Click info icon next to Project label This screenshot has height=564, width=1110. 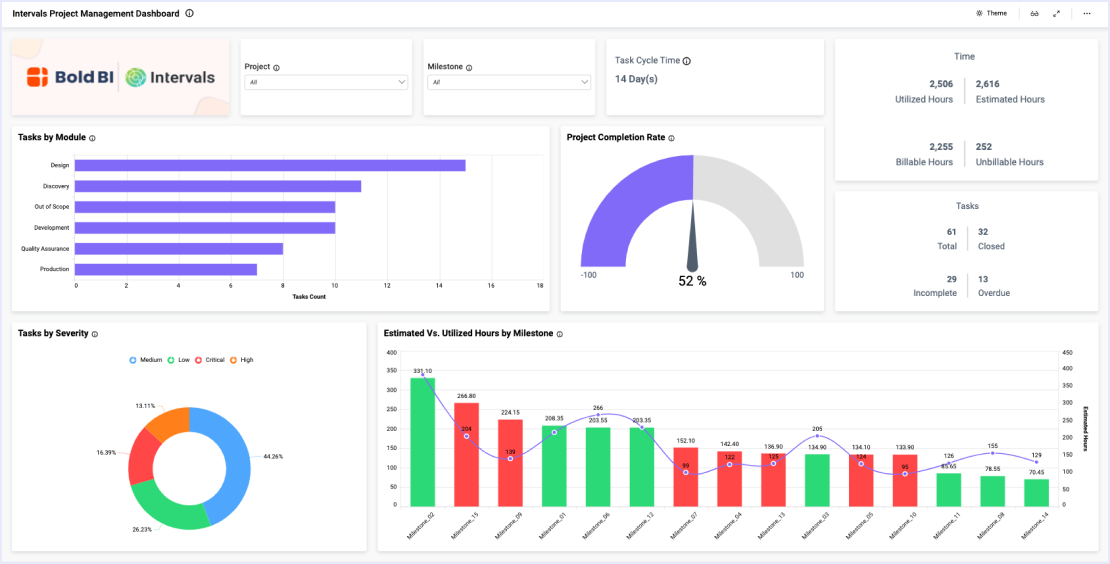276,68
